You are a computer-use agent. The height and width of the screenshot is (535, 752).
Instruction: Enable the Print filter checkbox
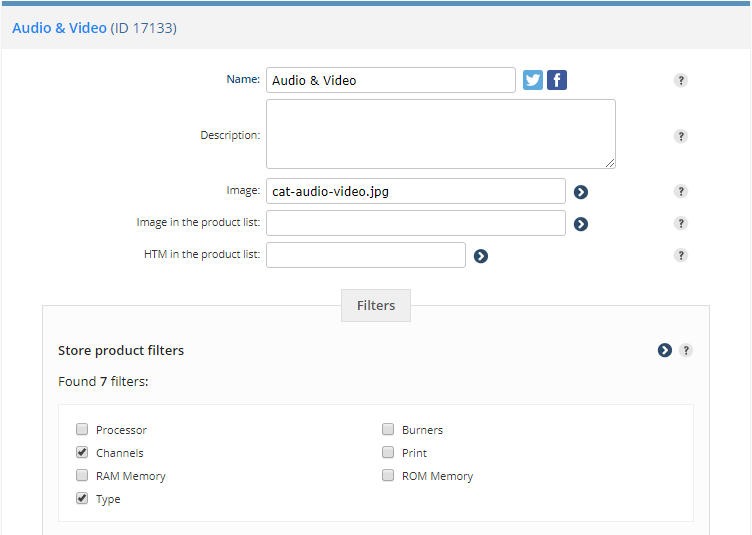[x=388, y=452]
